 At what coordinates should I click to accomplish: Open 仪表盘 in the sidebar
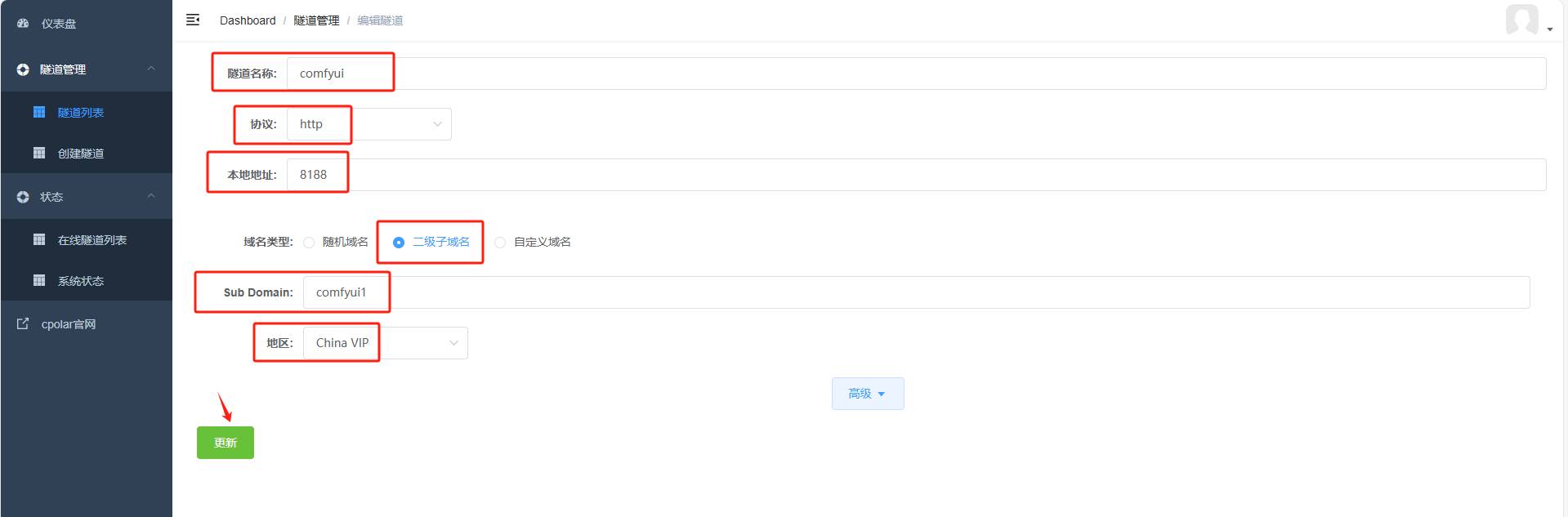[86, 24]
